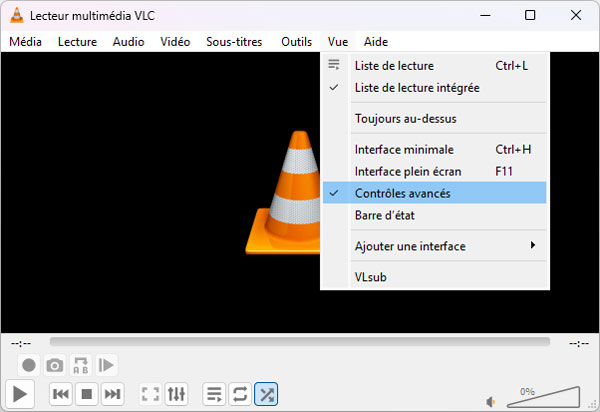This screenshot has width=600, height=412.
Task: Uncheck Liste de lecture intégrée
Action: pyautogui.click(x=434, y=88)
